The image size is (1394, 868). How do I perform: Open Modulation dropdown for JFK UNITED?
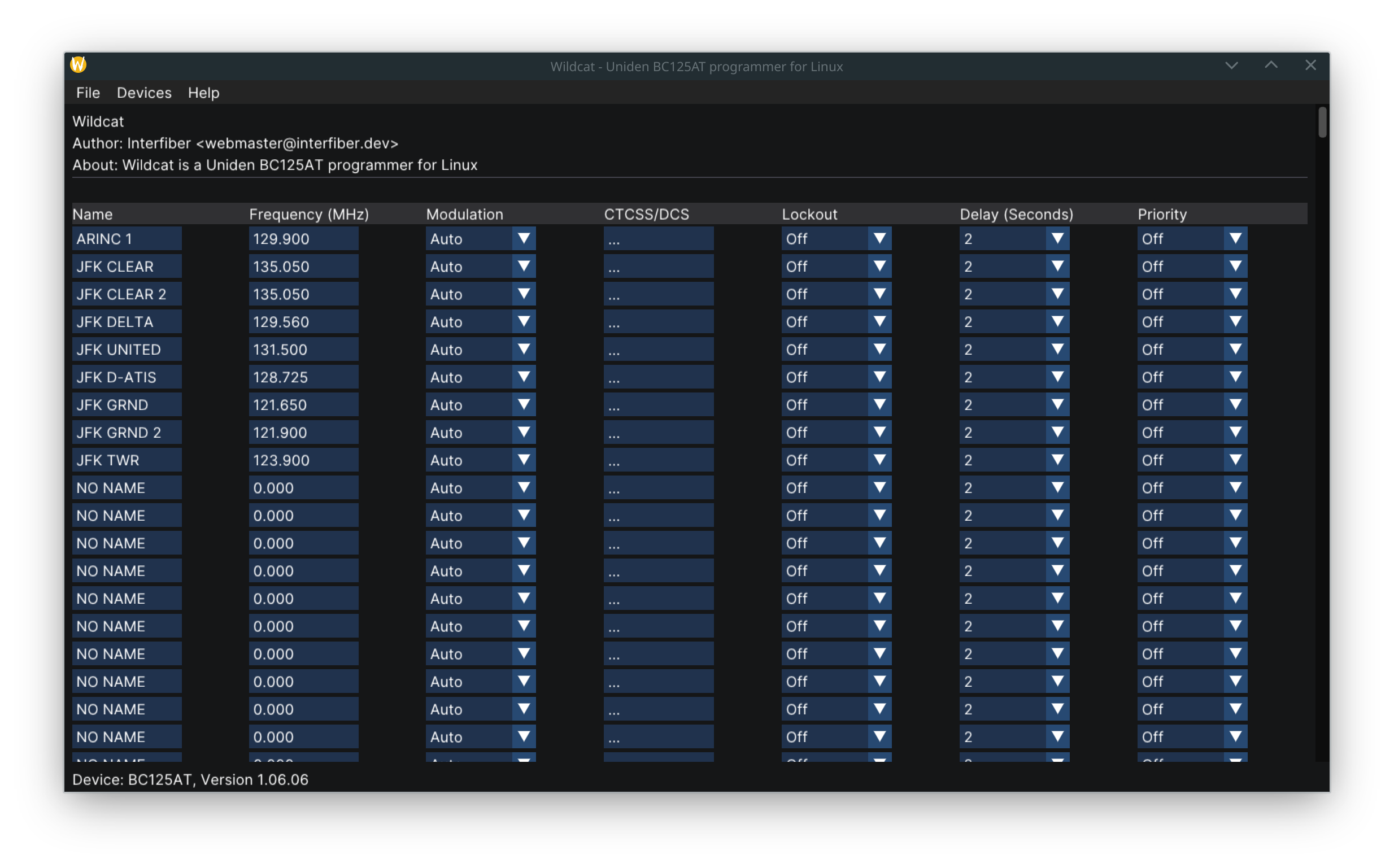(x=481, y=349)
